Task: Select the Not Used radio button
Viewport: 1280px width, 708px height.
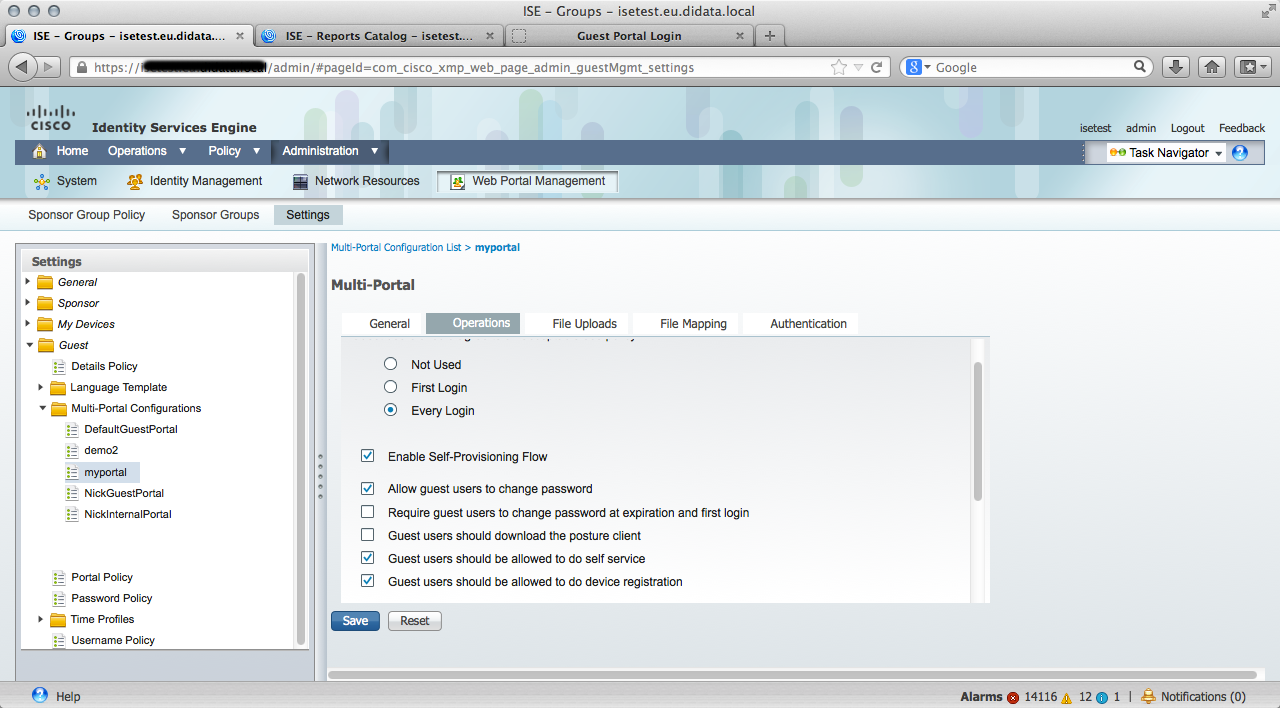Action: point(391,365)
